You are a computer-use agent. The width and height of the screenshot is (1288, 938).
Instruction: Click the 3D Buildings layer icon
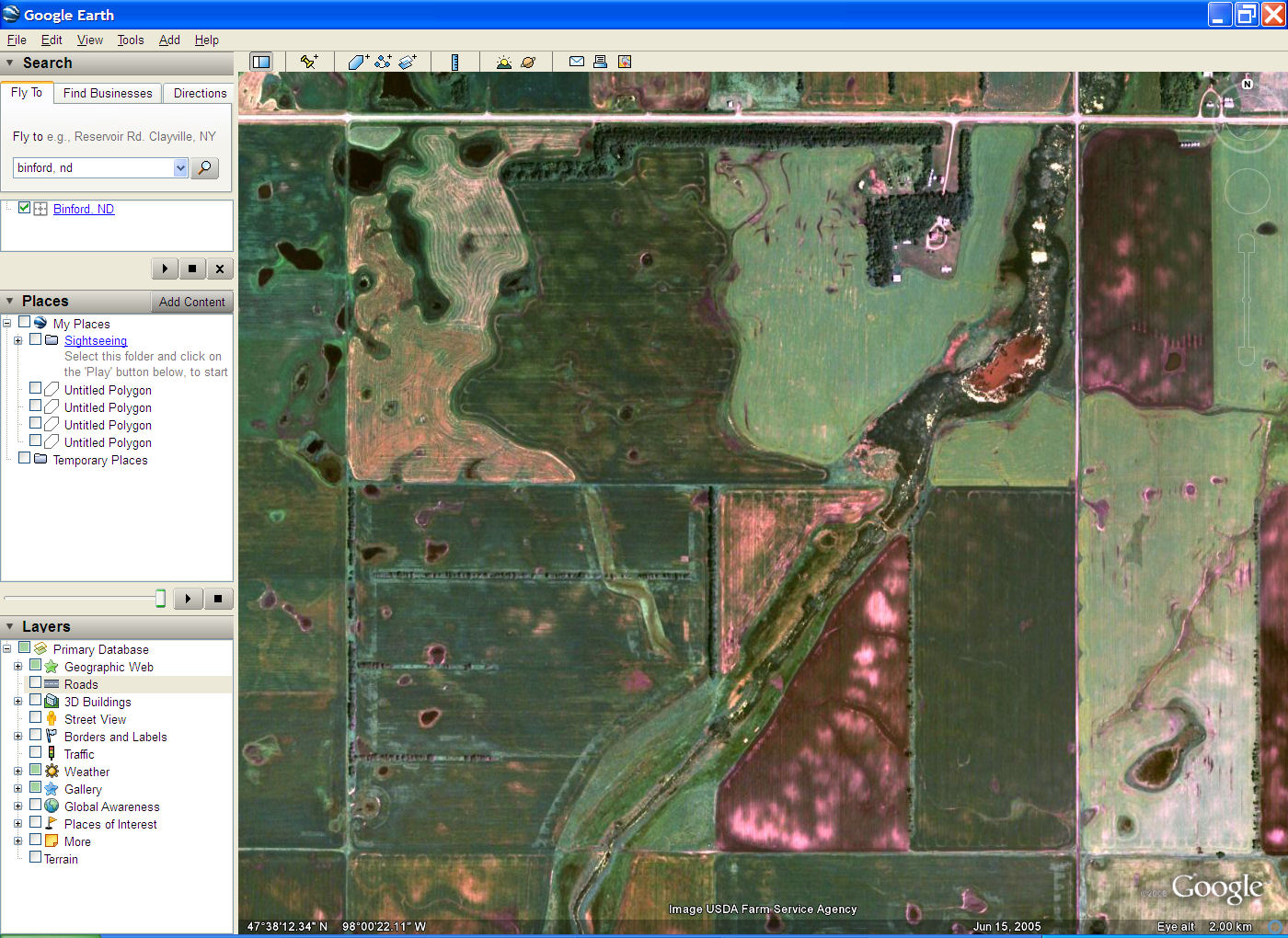click(52, 701)
